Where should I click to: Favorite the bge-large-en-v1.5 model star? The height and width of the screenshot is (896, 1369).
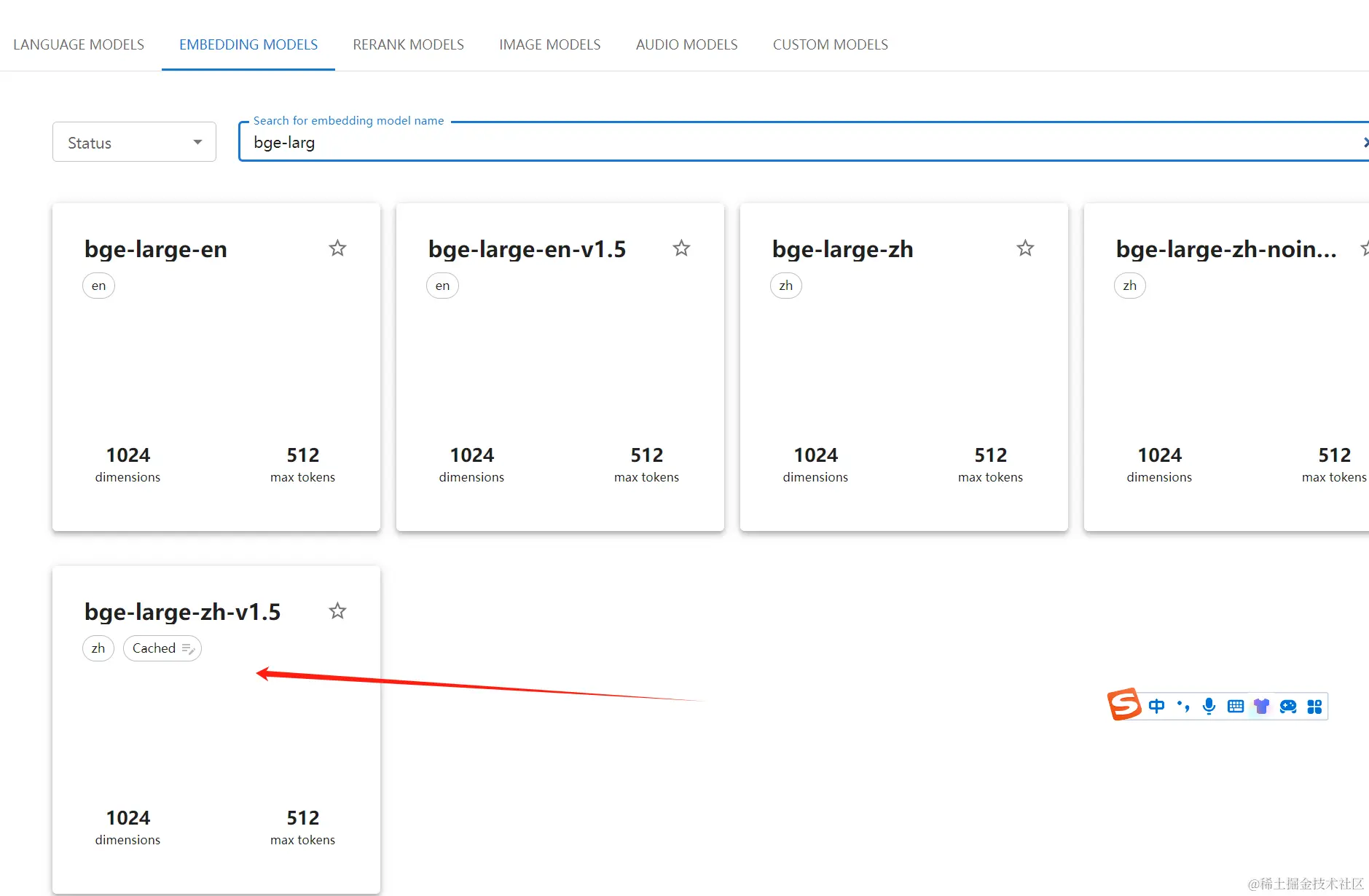[x=681, y=248]
